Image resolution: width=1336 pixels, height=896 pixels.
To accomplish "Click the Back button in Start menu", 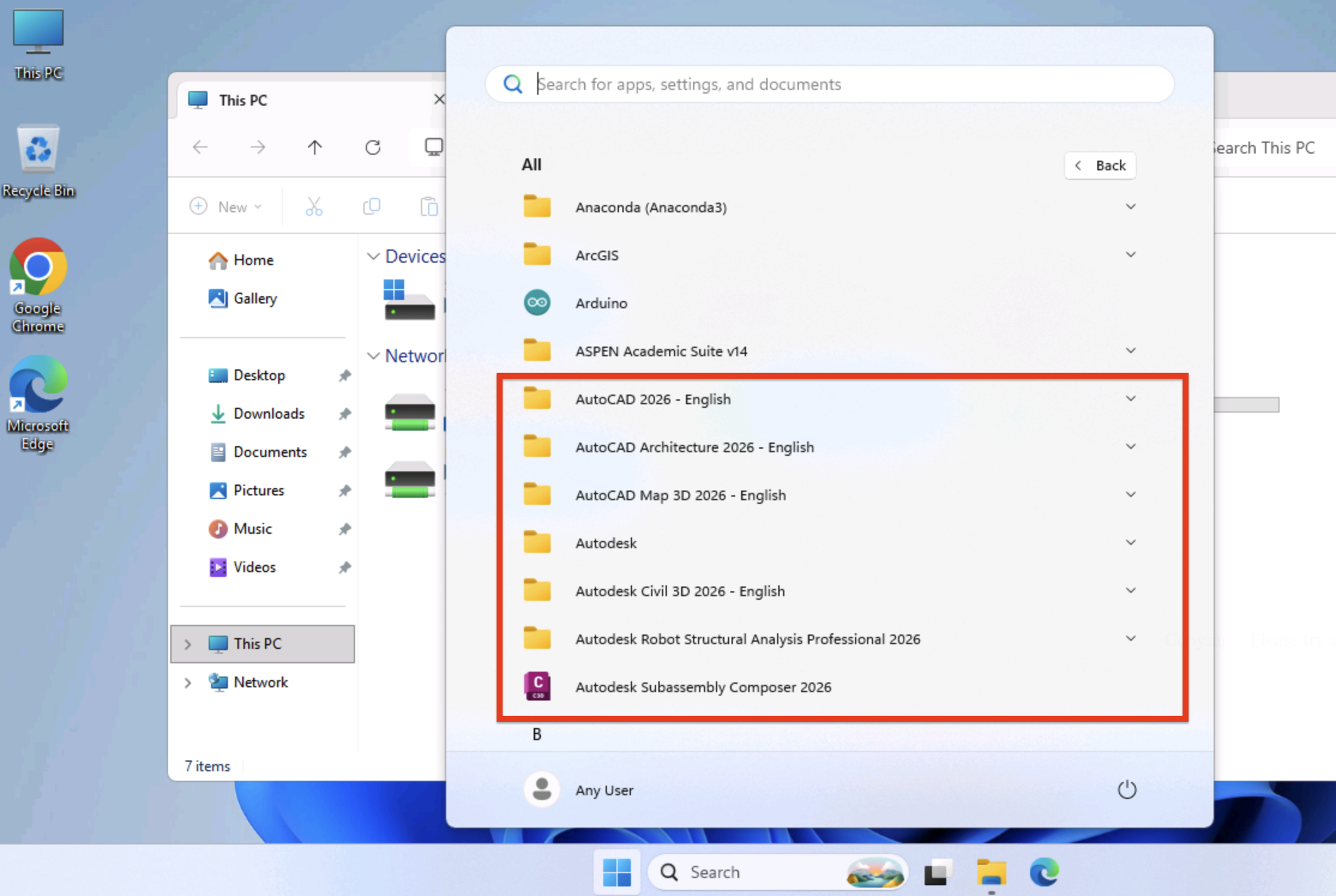I will pyautogui.click(x=1100, y=166).
